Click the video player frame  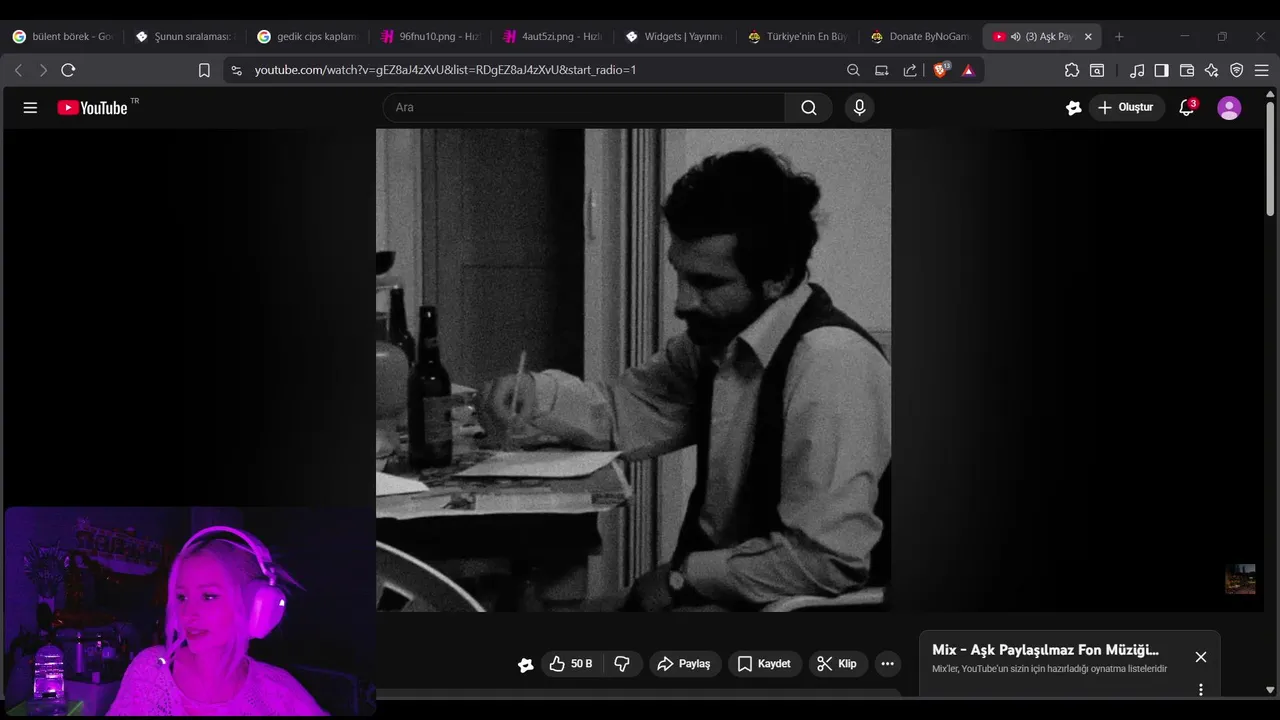pyautogui.click(x=633, y=370)
